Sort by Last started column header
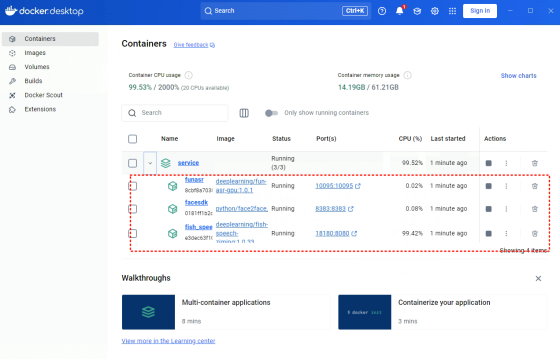 [448, 139]
